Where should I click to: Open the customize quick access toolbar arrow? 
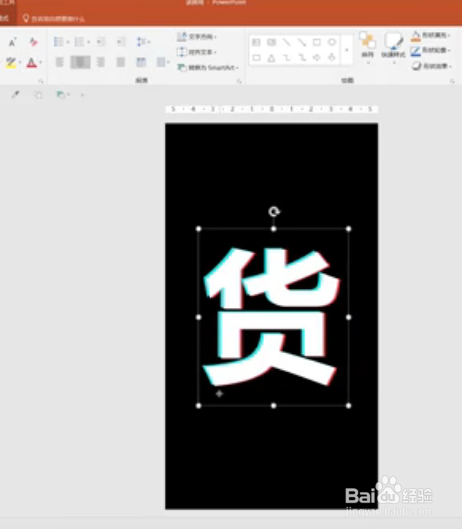[x=82, y=95]
